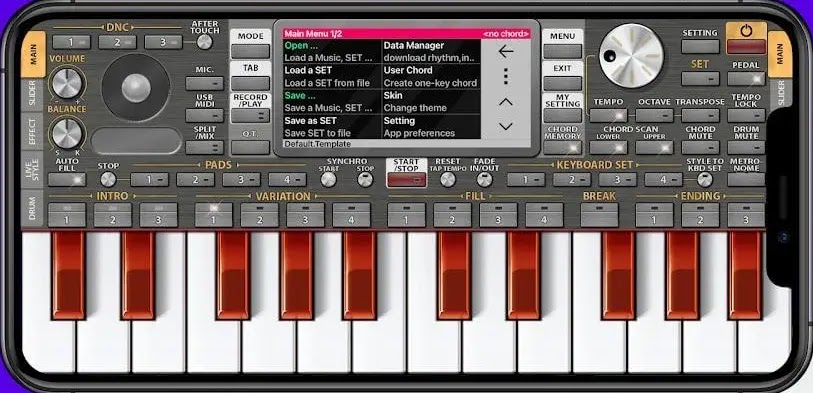Select 'Skin' menu entry
Image resolution: width=813 pixels, height=393 pixels.
pos(431,102)
